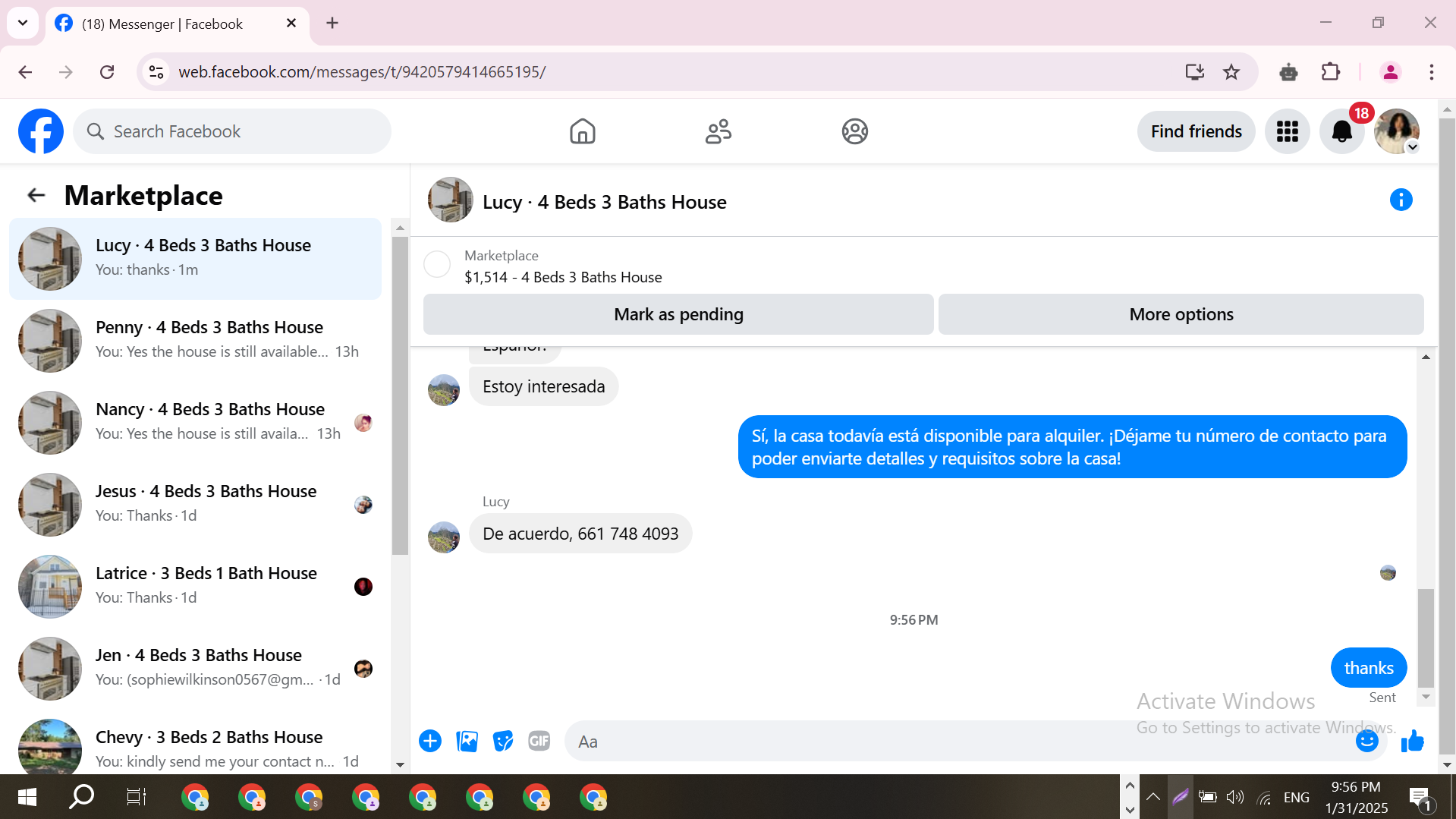
Task: Open the Friends icon in top navigation
Action: 718,131
